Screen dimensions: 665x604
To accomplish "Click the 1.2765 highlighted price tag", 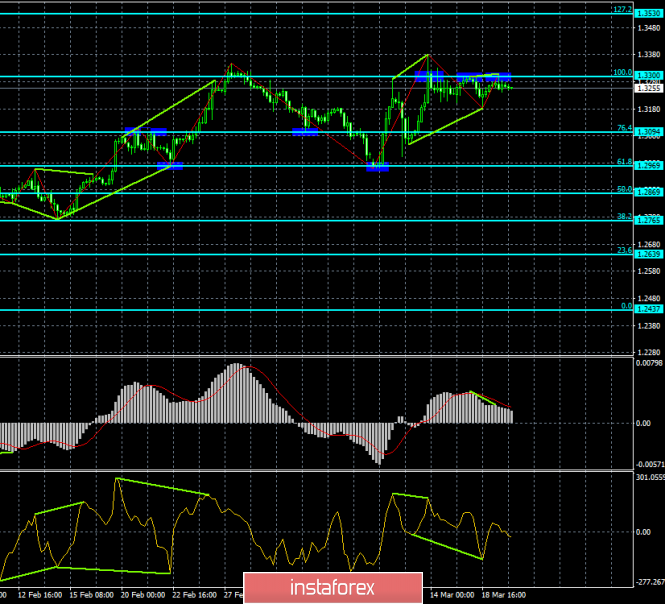I will 649,221.
